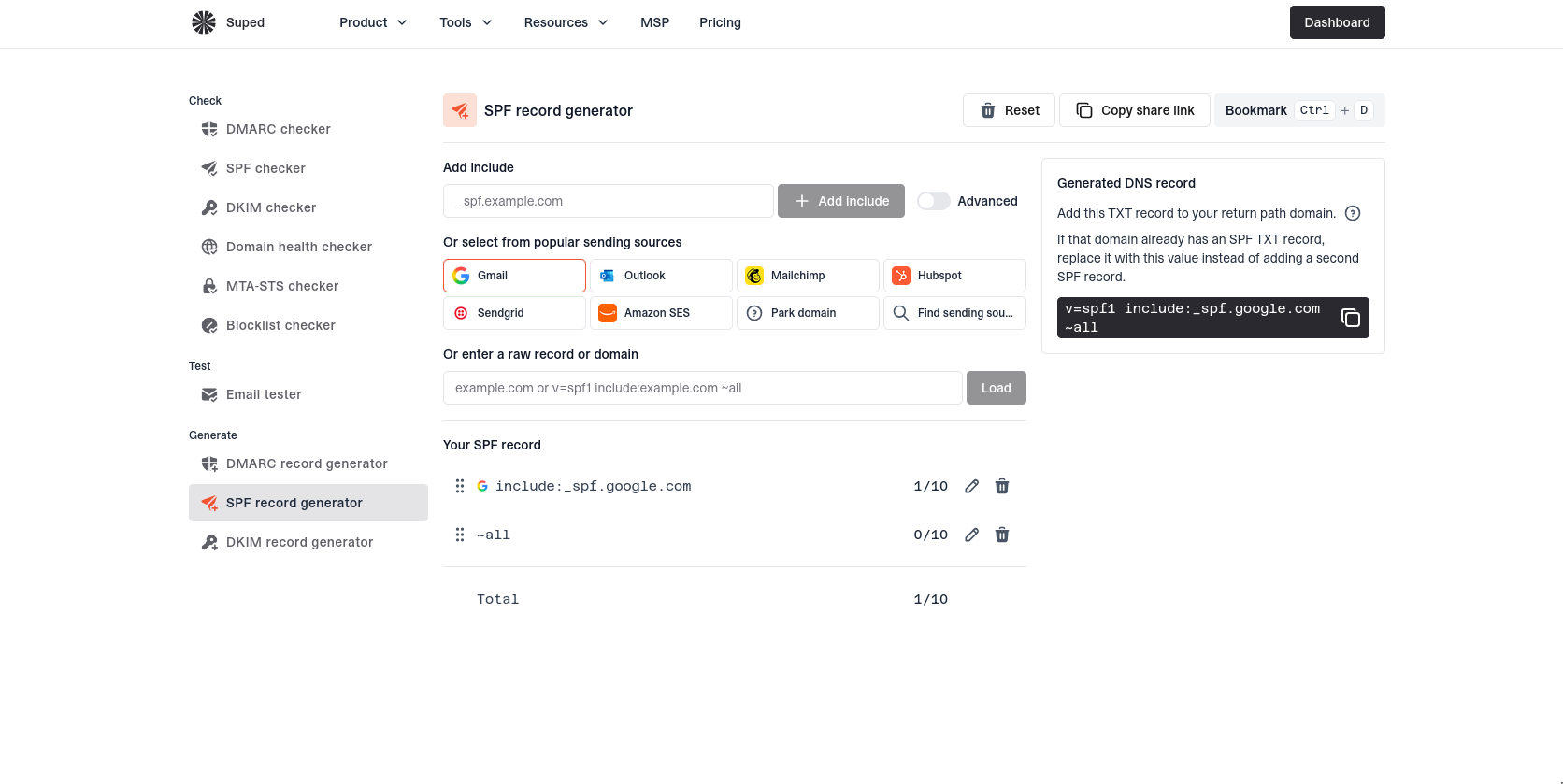Open the MSP page
This screenshot has width=1563, height=784.
point(655,22)
